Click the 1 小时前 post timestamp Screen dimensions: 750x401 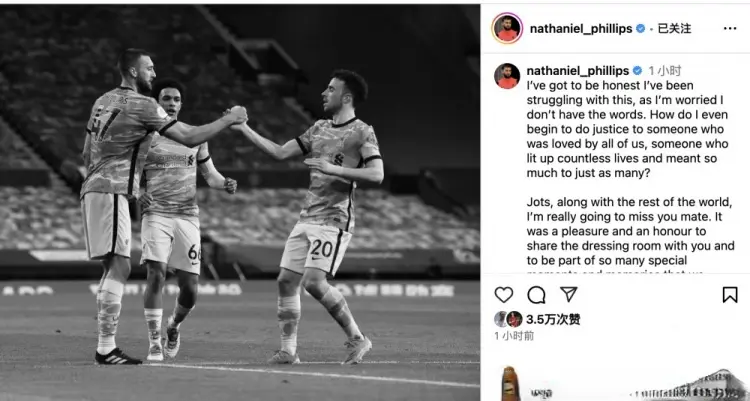pyautogui.click(x=514, y=336)
